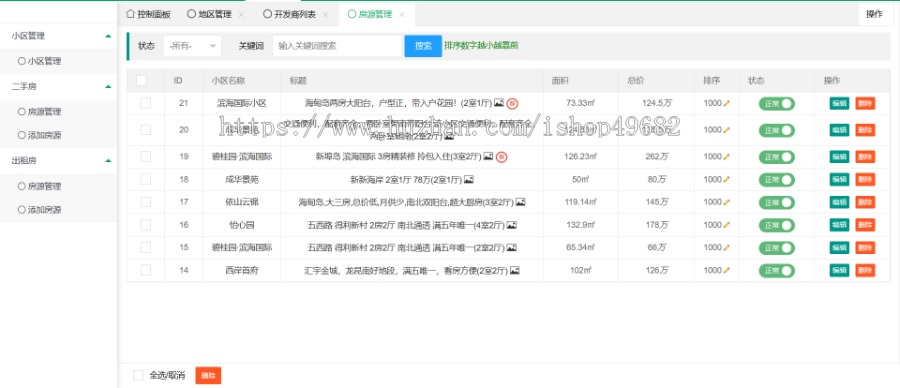Screen dimensions: 900x388
Task: Toggle 正常 status switch for ID 19
Action: click(777, 157)
